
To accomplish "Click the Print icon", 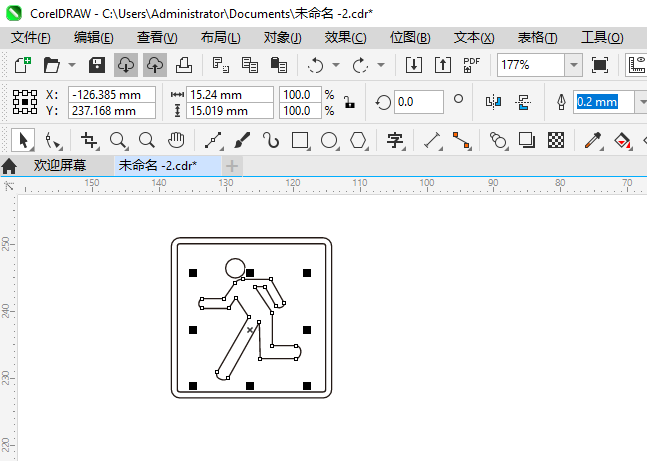I will click(184, 65).
